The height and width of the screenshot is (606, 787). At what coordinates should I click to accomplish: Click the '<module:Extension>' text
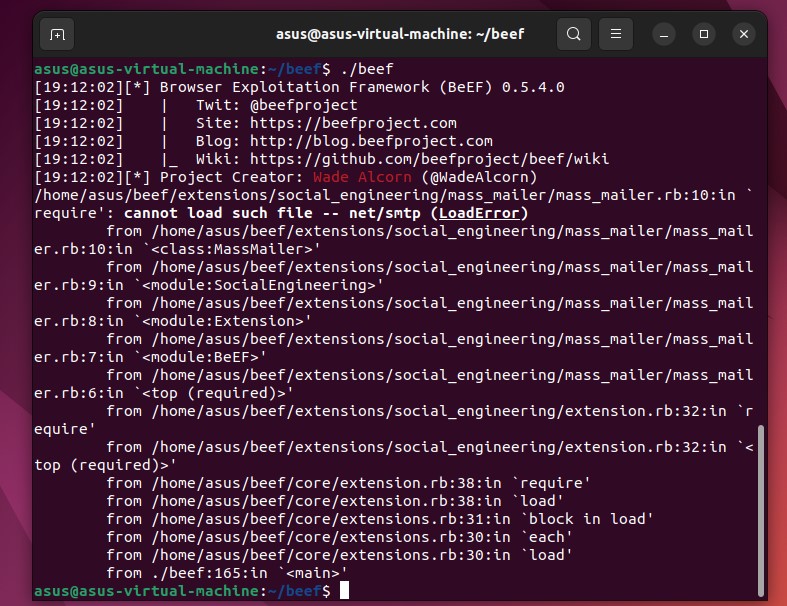click(x=222, y=321)
